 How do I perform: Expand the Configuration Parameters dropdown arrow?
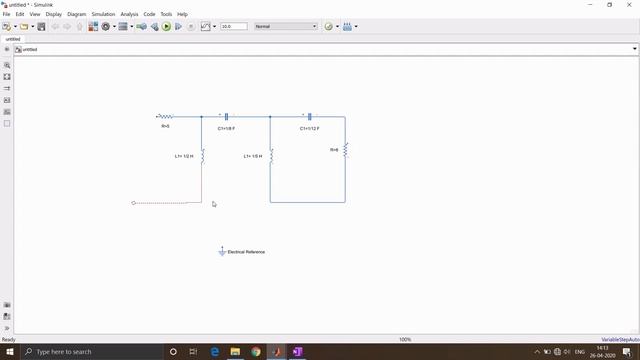tap(114, 27)
